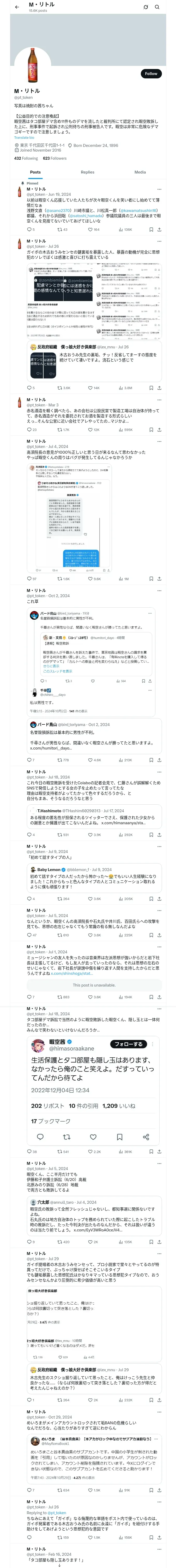Click the refresh icon in the header
This screenshot has width=176, height=1568.
(146, 7)
